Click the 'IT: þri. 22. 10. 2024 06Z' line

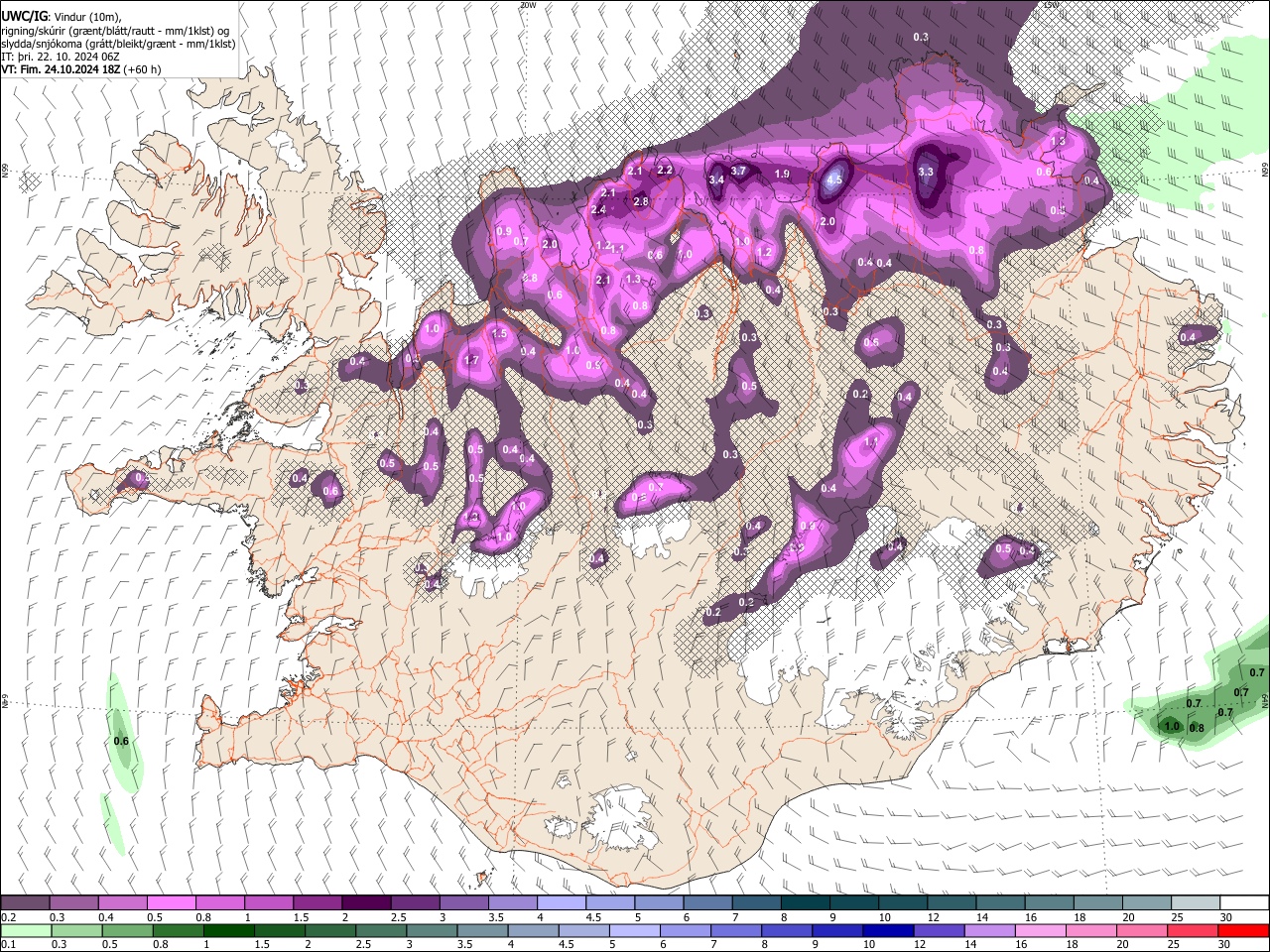pos(62,57)
